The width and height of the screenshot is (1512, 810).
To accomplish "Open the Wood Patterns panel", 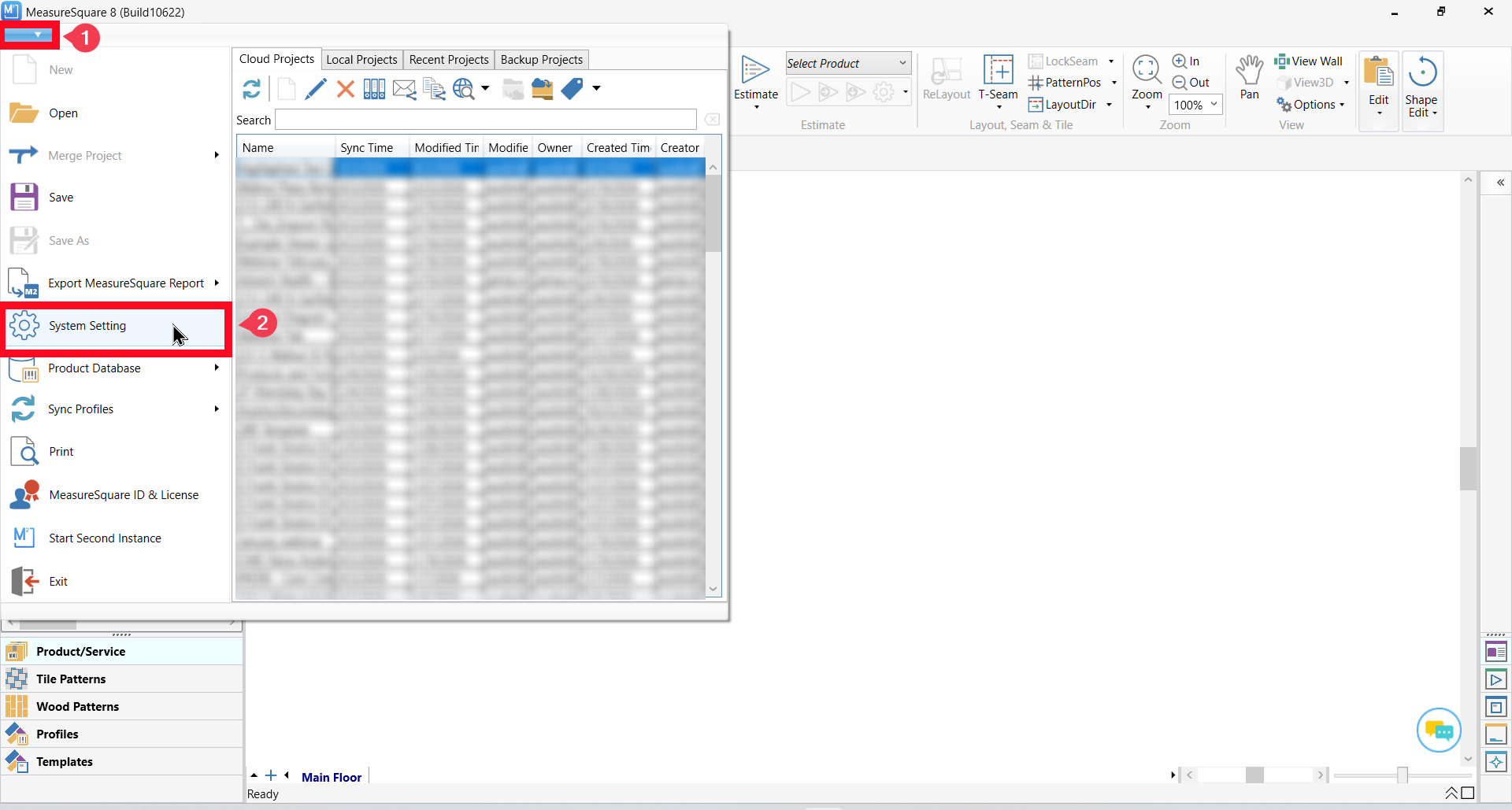I will (122, 707).
